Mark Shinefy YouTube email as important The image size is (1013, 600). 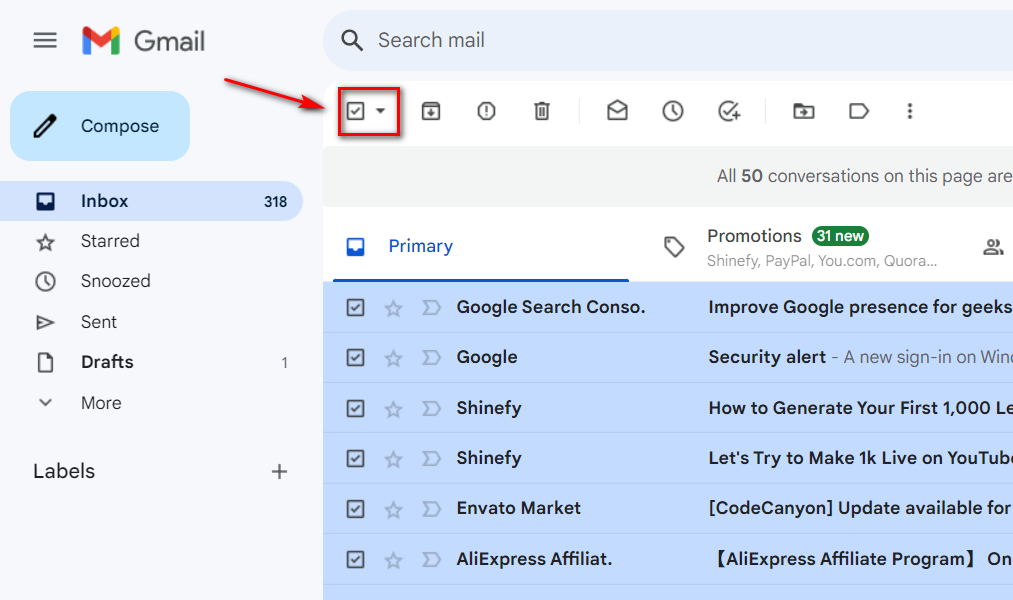tap(431, 459)
